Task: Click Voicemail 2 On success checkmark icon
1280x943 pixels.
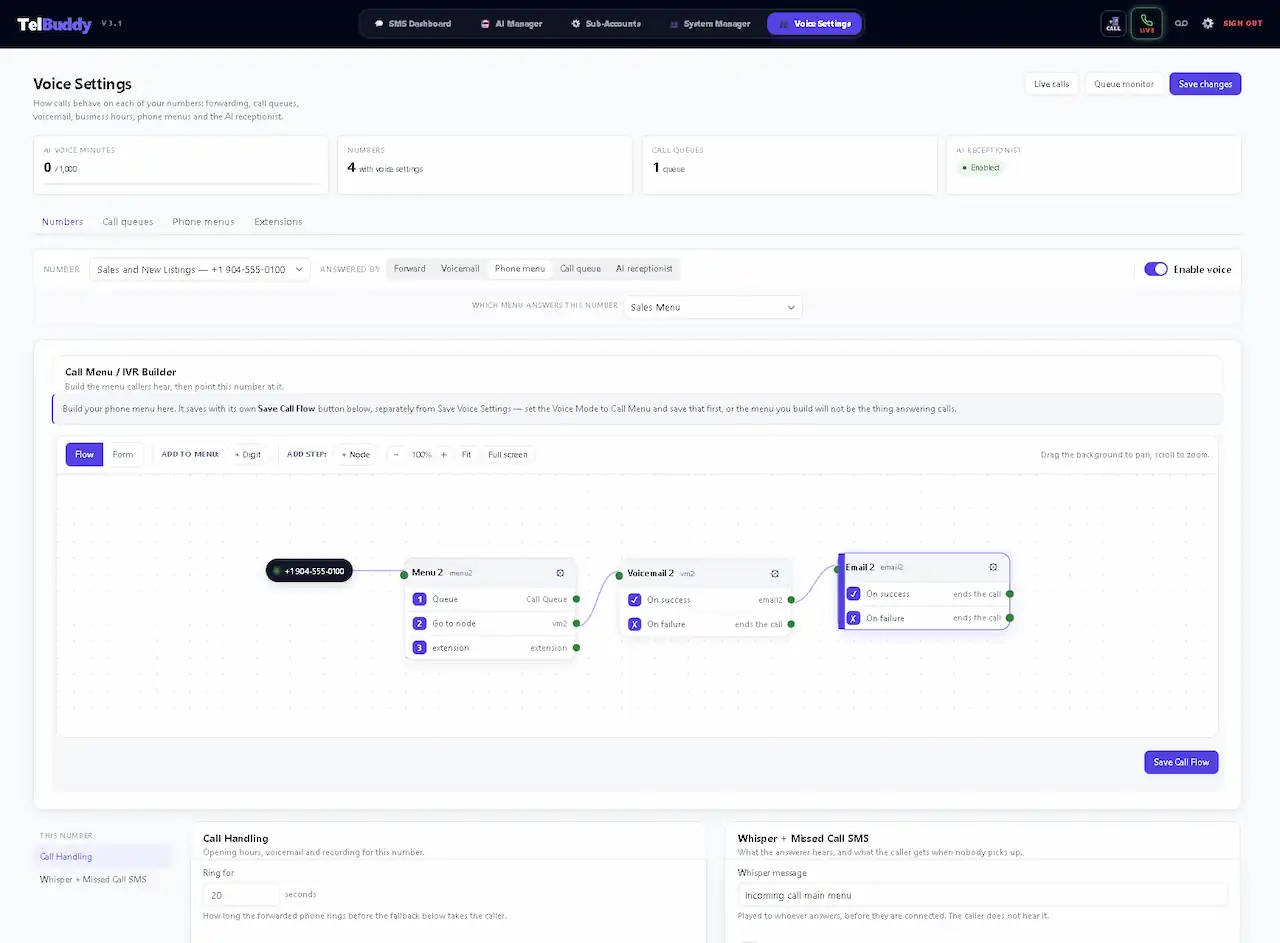Action: [x=635, y=600]
